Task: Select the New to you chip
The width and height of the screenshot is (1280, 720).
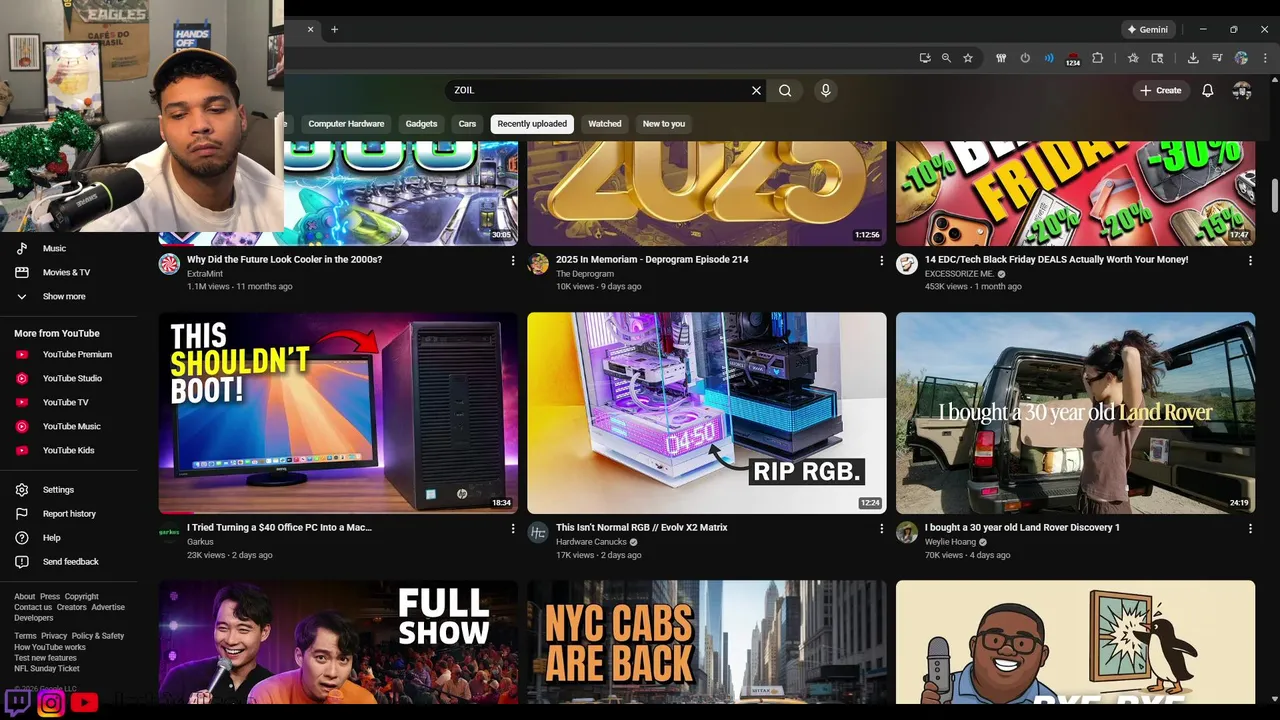Action: [x=664, y=124]
